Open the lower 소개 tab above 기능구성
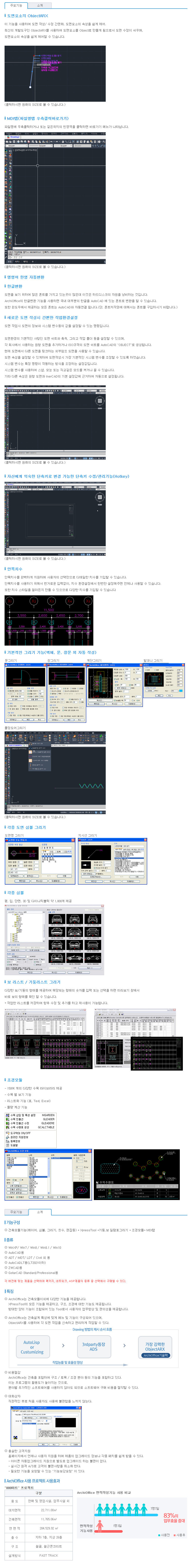This screenshot has width=196, height=1568. point(40,1212)
